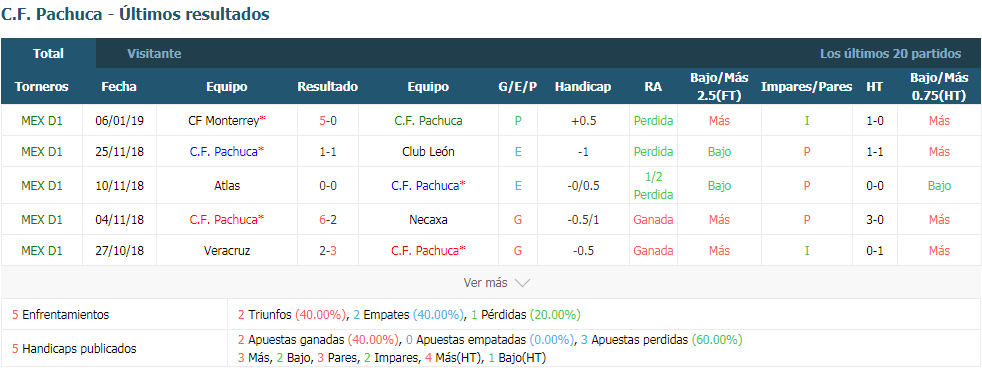The height and width of the screenshot is (370, 982).
Task: Click C.F. Pachuca in the 04/11/18 row
Action: [224, 220]
